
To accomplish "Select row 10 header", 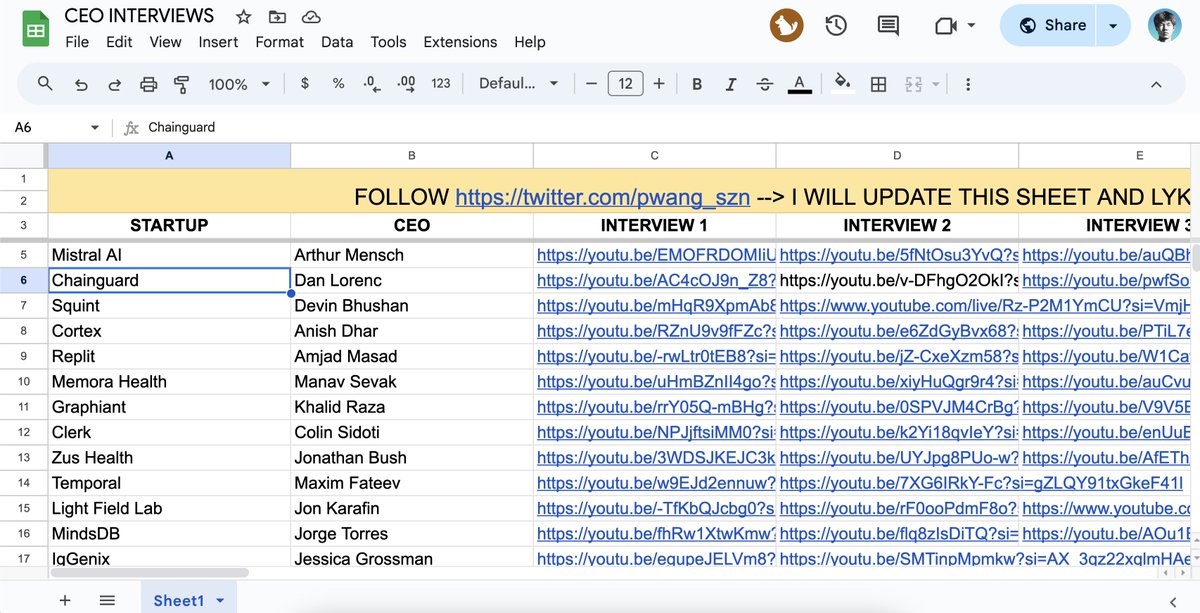I will 24,382.
